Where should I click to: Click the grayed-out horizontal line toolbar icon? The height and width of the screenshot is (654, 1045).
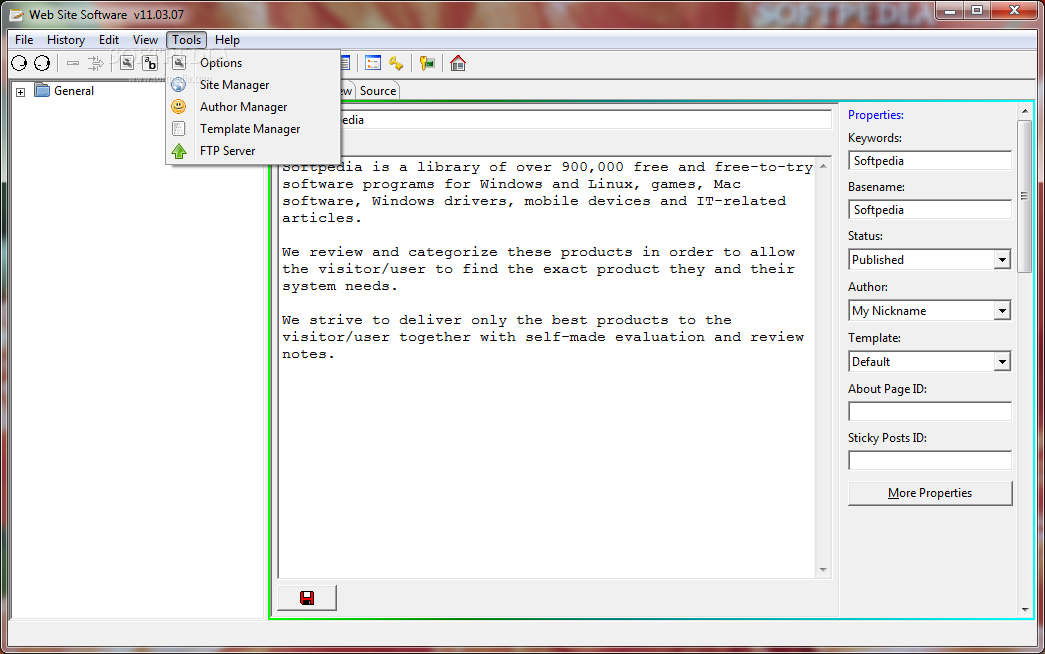pyautogui.click(x=73, y=63)
